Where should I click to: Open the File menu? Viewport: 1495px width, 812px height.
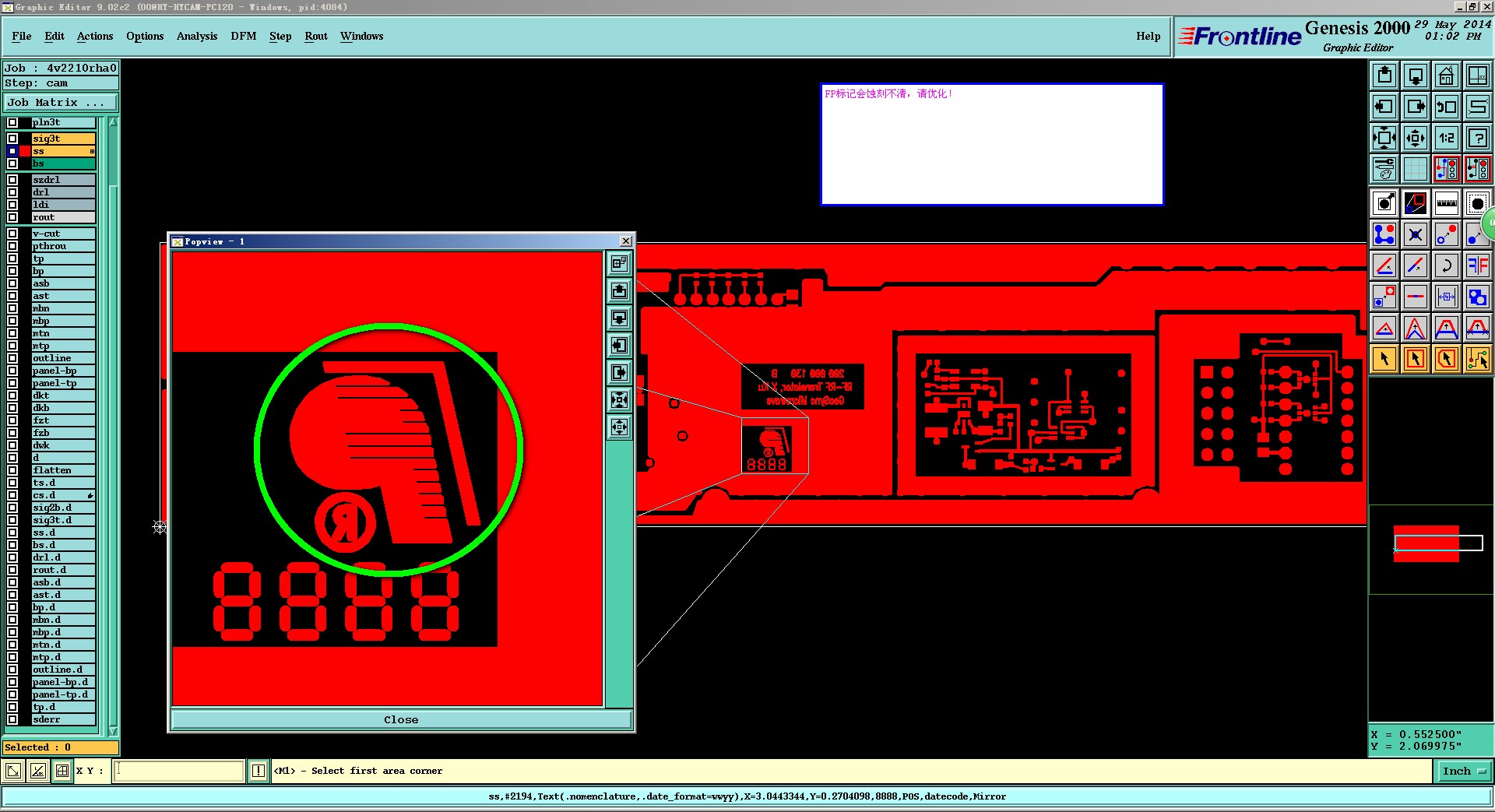point(22,36)
